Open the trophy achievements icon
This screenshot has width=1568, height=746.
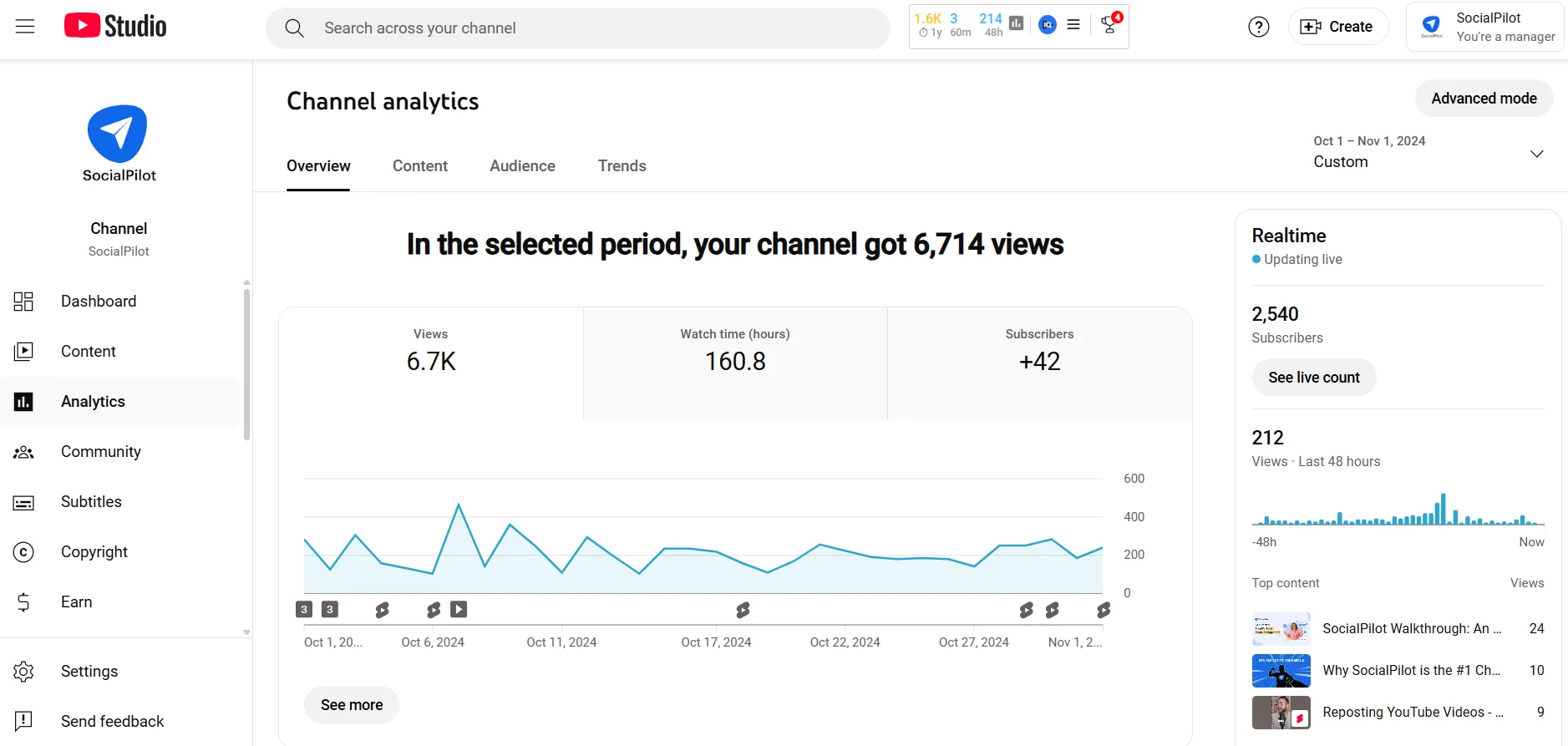click(1109, 24)
